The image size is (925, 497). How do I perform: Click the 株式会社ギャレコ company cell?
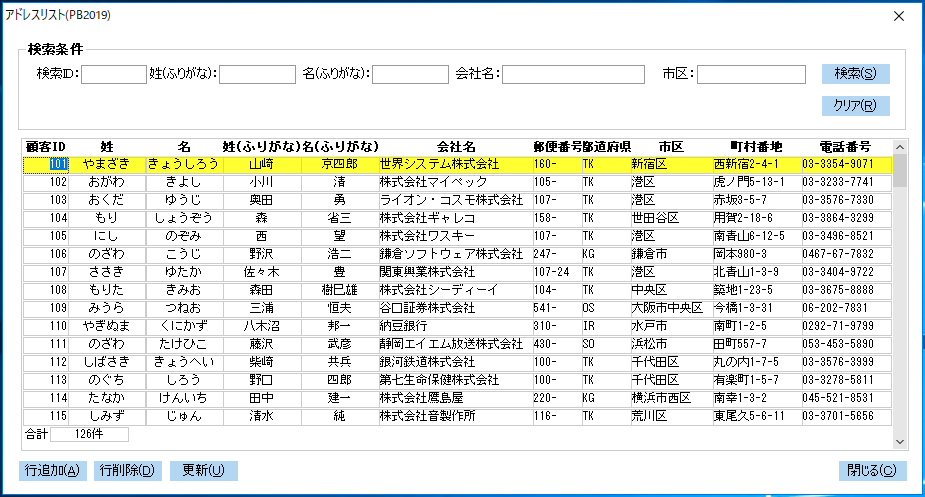[x=455, y=218]
